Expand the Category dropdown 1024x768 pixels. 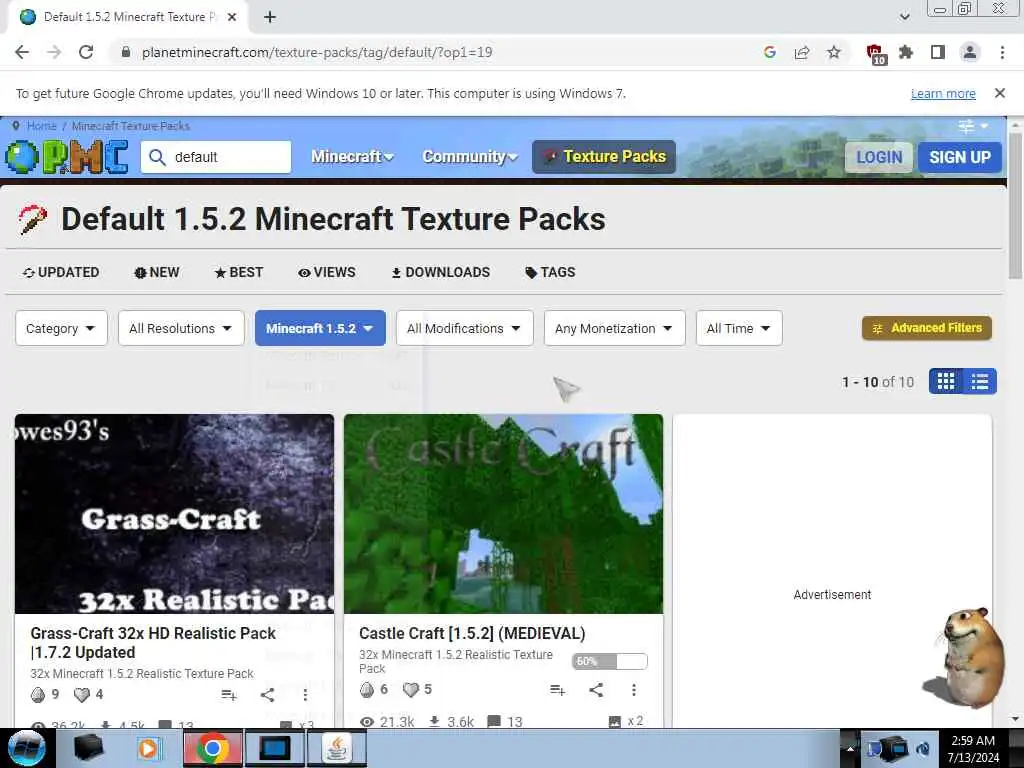point(61,328)
